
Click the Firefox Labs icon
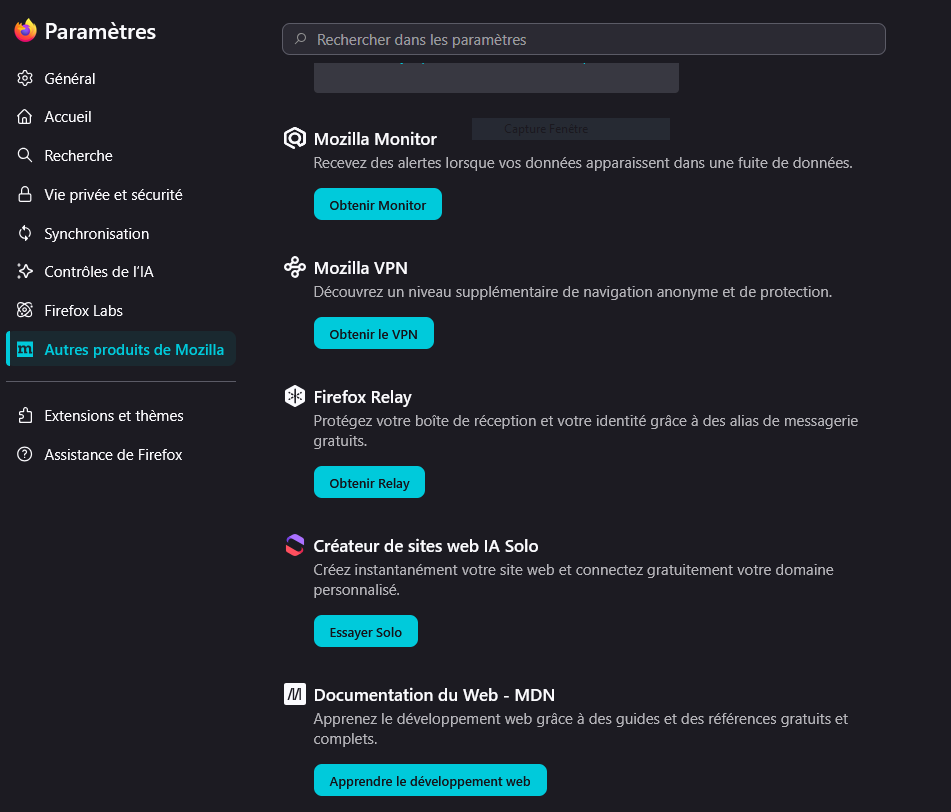(25, 310)
